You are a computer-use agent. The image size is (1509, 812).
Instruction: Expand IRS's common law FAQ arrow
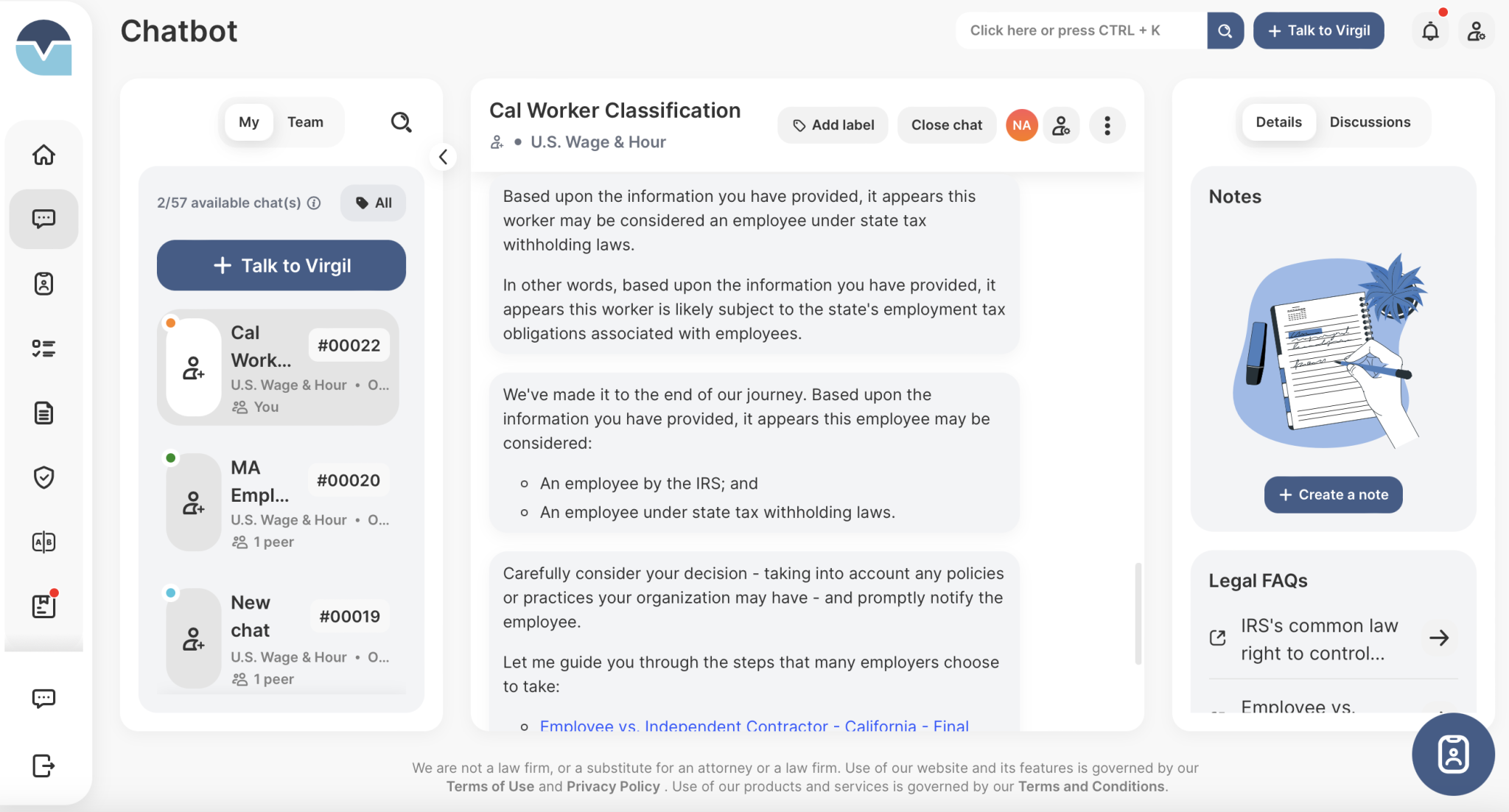[1438, 638]
